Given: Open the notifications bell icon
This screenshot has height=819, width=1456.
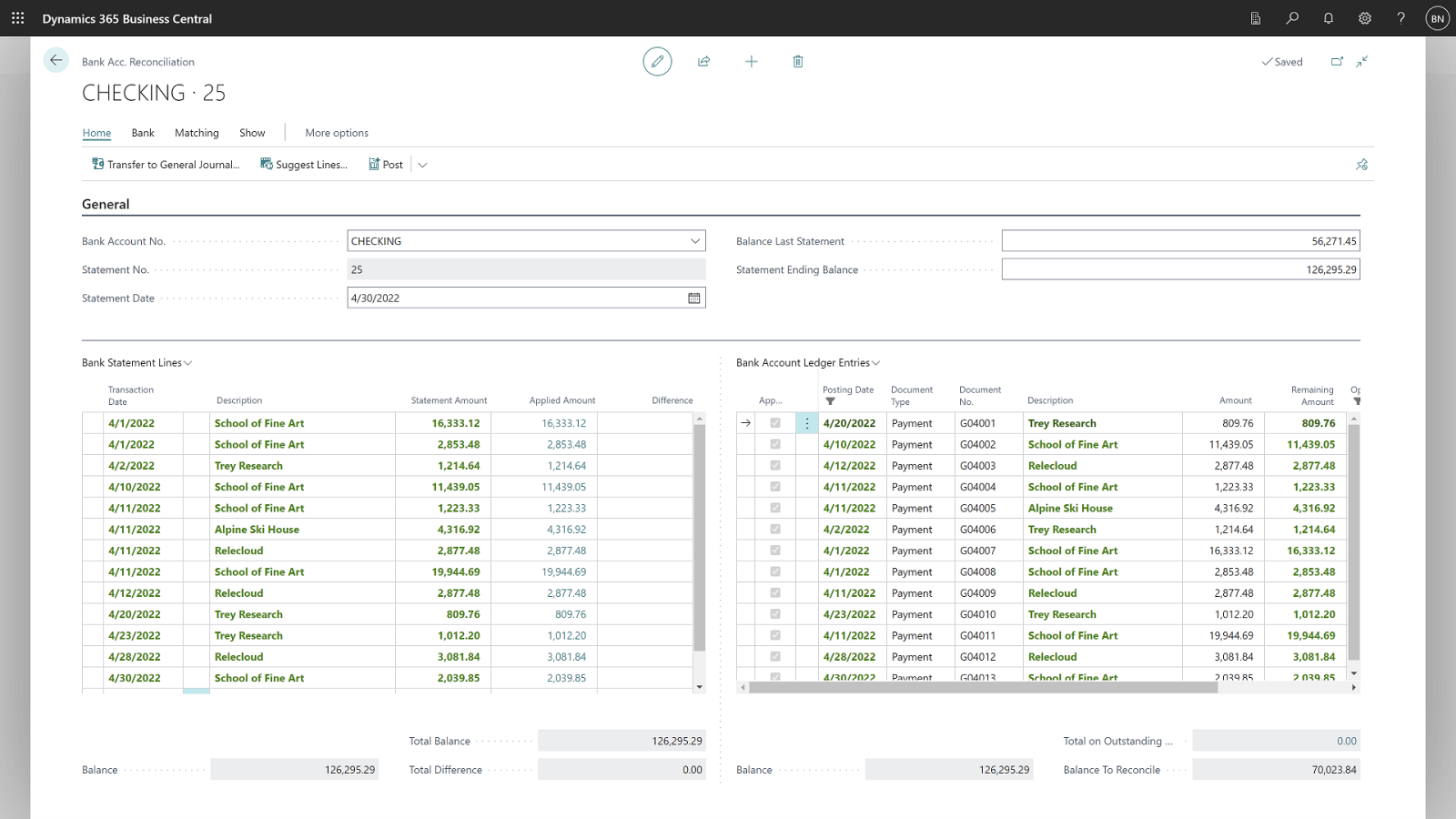Looking at the screenshot, I should point(1328,18).
